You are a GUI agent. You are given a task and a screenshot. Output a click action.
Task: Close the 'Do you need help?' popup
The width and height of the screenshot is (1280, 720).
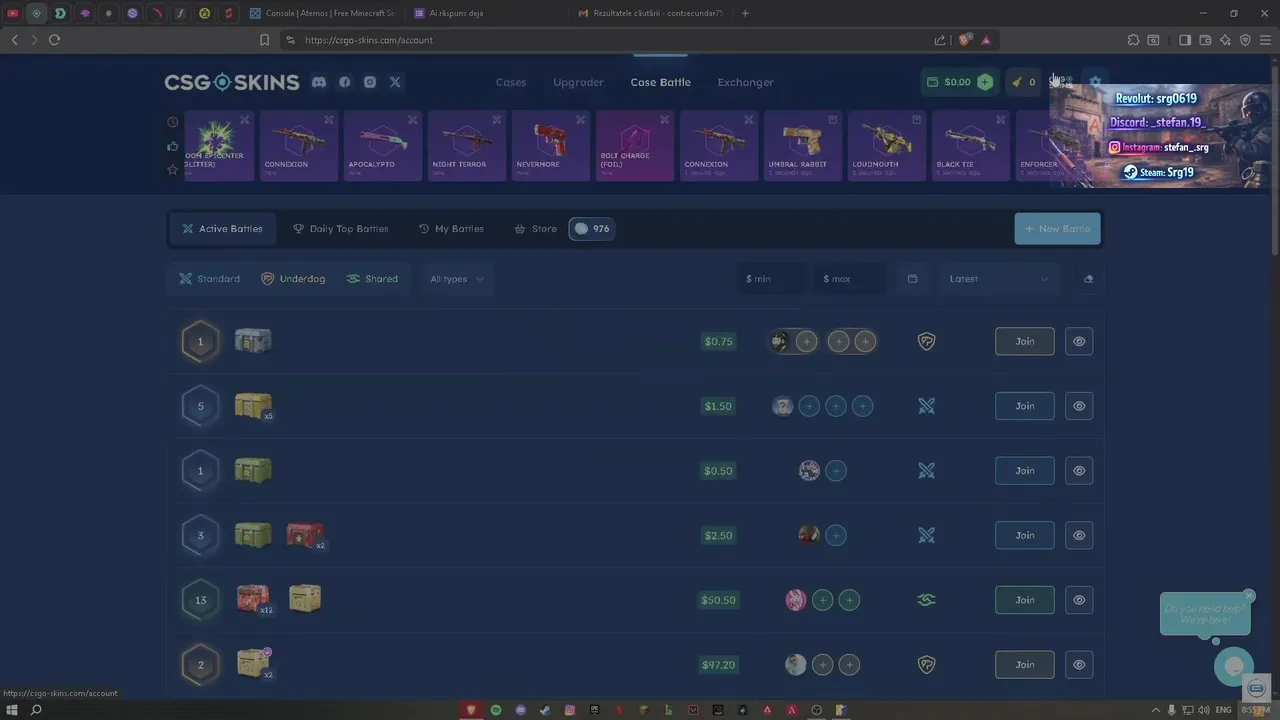pos(1249,596)
